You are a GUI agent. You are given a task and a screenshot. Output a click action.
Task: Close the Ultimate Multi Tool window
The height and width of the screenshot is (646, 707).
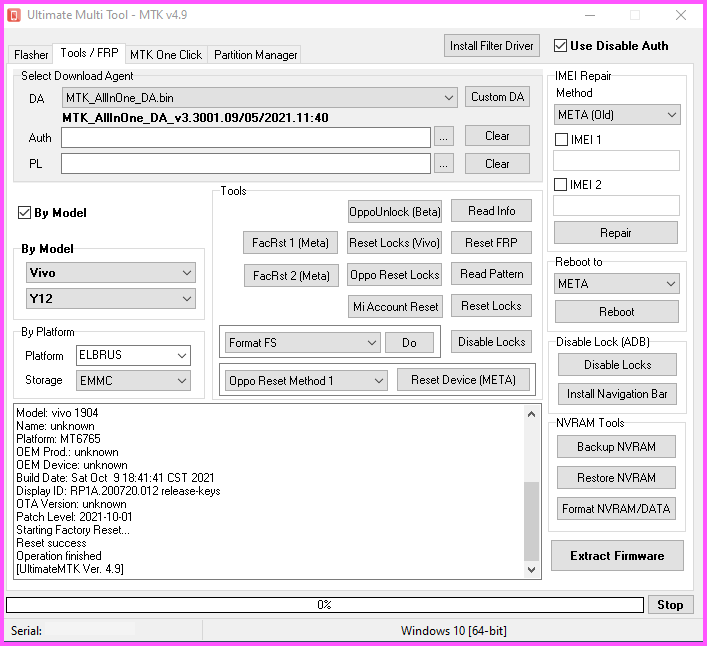[681, 15]
